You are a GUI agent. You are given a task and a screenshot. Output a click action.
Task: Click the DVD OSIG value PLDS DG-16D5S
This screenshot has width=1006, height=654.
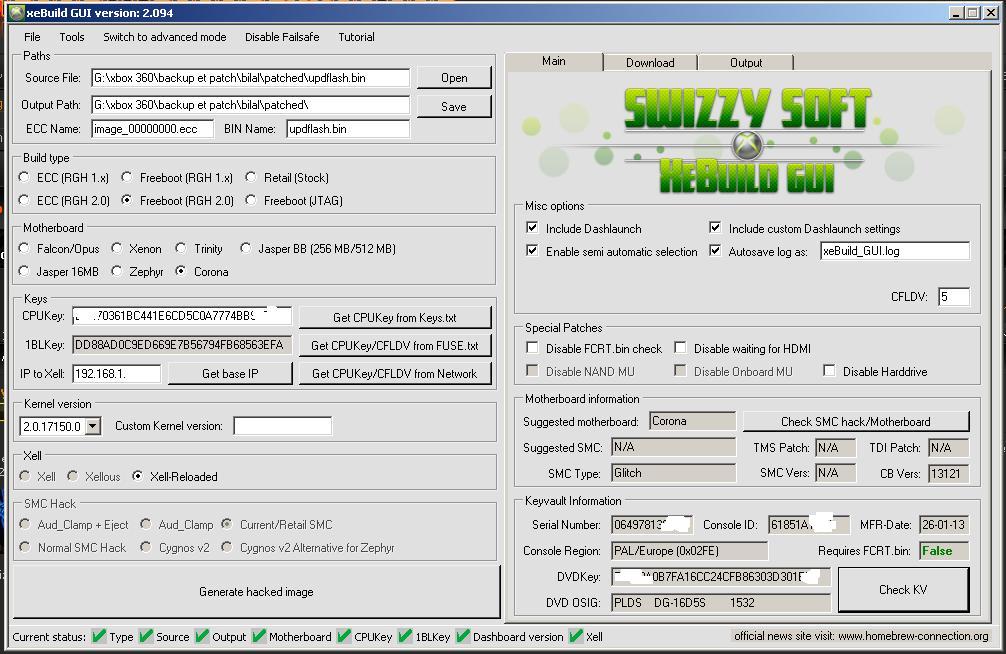720,603
